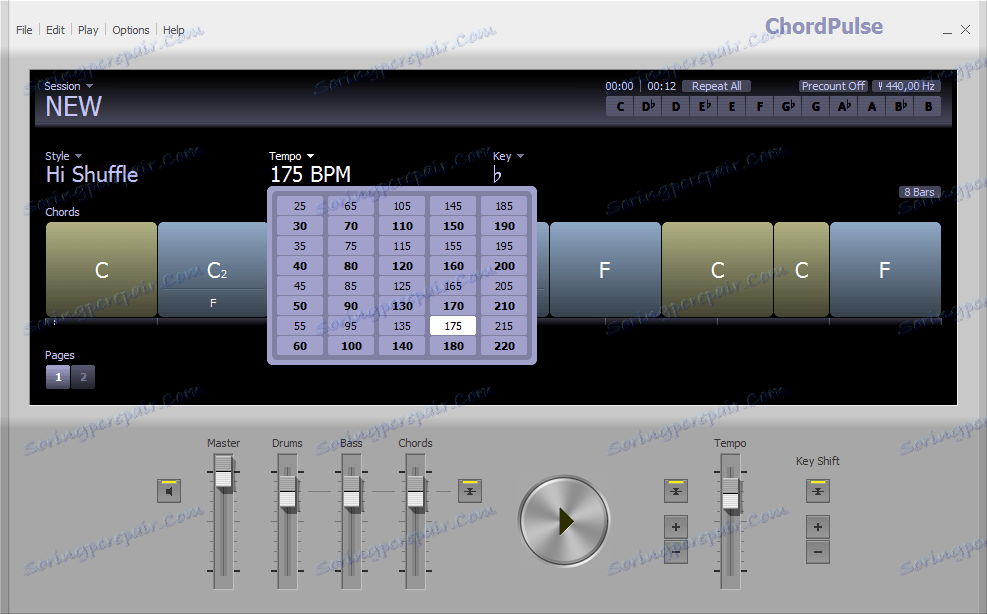Reset tempo button above tempo plus
This screenshot has height=614, width=987.
[675, 491]
